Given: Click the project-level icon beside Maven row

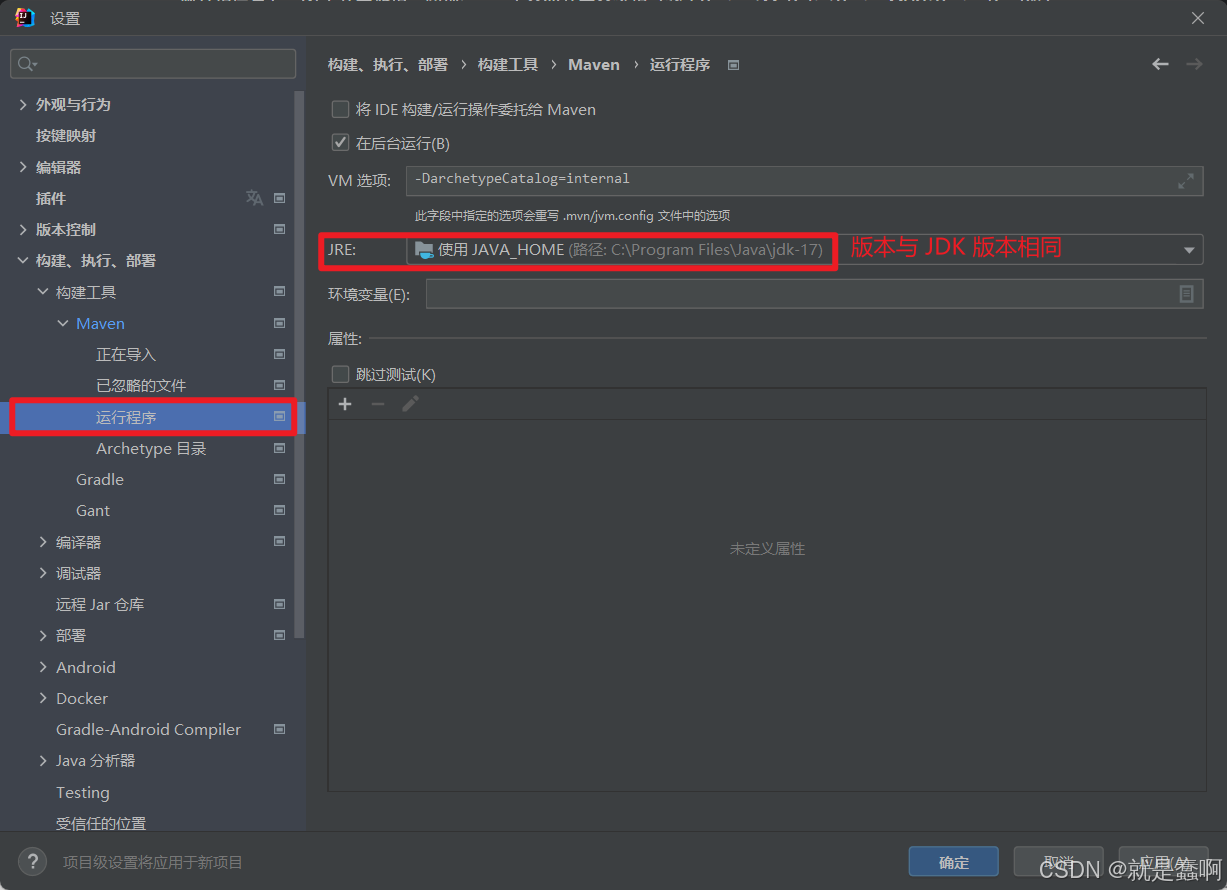Looking at the screenshot, I should (x=280, y=323).
